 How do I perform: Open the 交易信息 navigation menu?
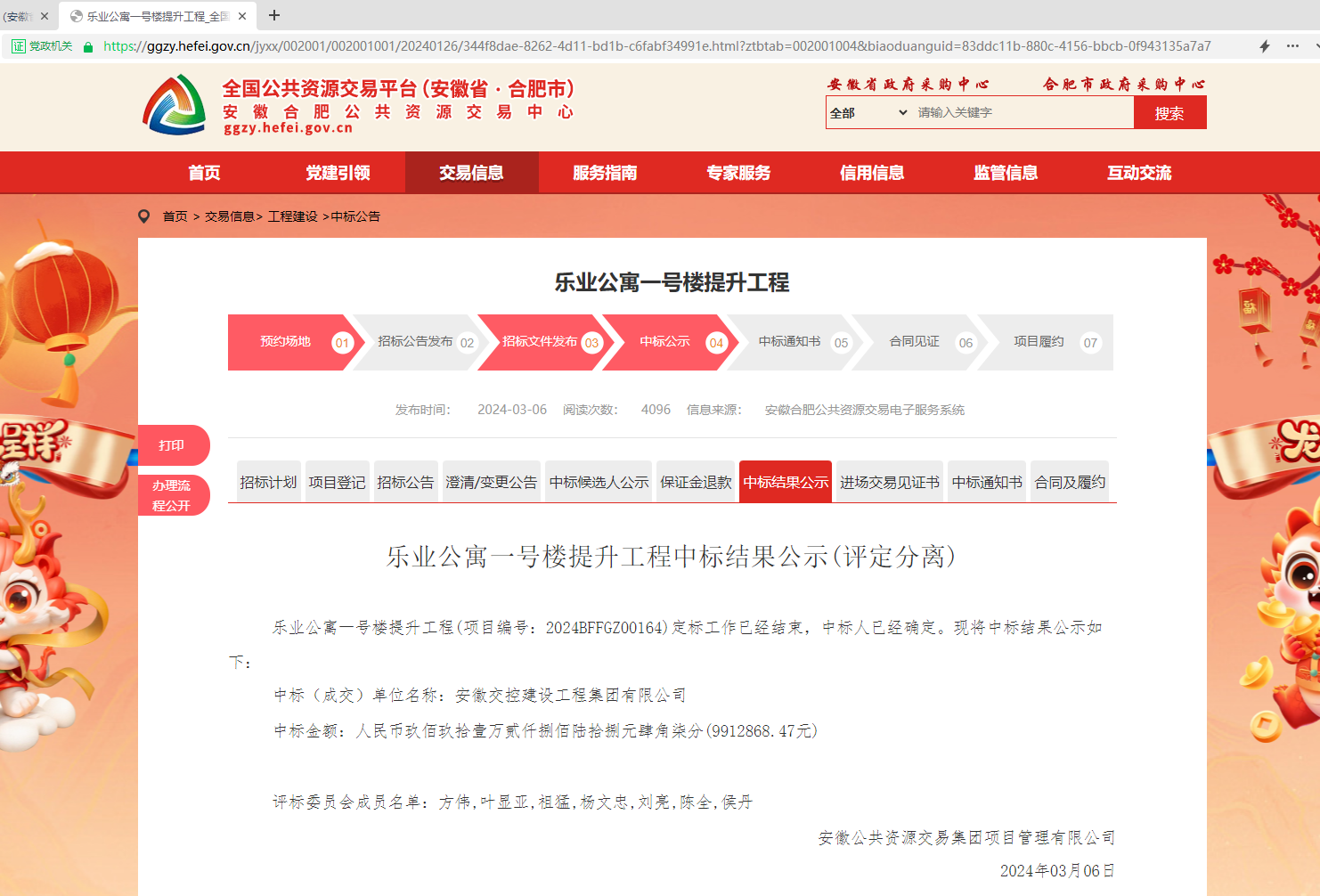click(x=471, y=172)
